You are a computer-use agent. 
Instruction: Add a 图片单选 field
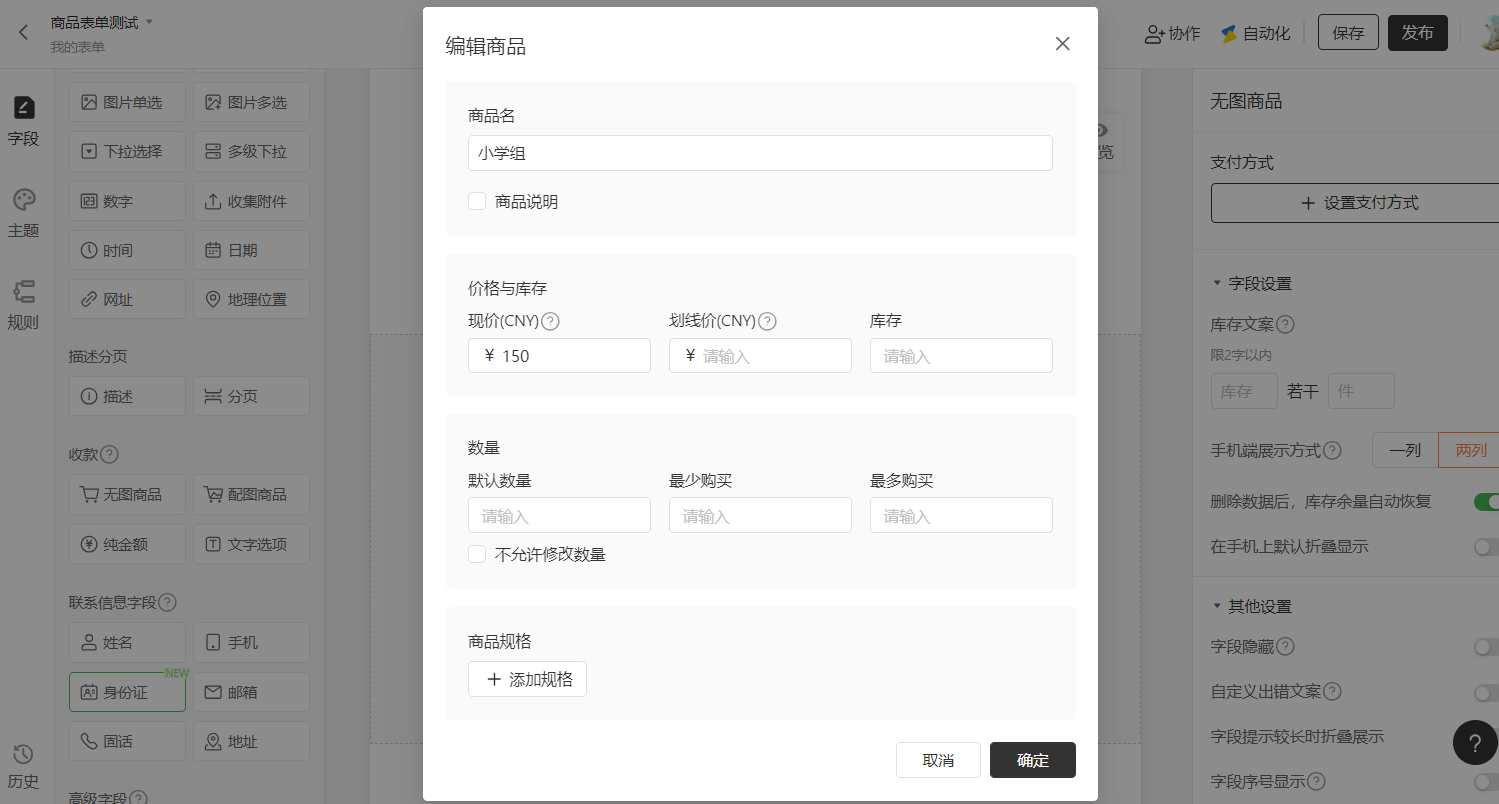127,102
